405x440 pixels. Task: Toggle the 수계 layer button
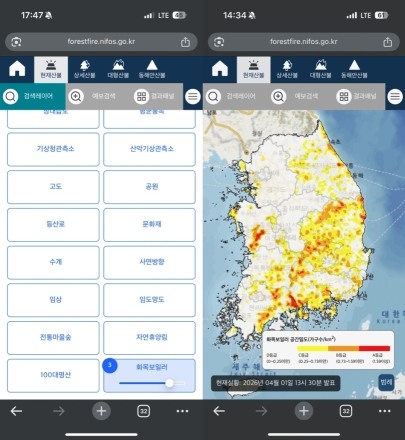[53, 262]
